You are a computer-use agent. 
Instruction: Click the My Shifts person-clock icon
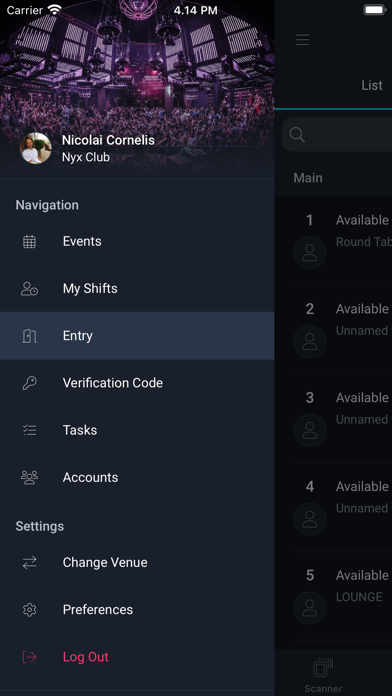29,289
